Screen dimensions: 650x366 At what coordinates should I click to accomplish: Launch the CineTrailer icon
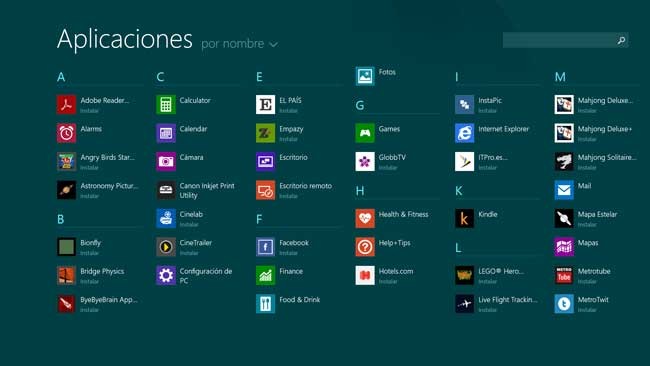tap(166, 247)
